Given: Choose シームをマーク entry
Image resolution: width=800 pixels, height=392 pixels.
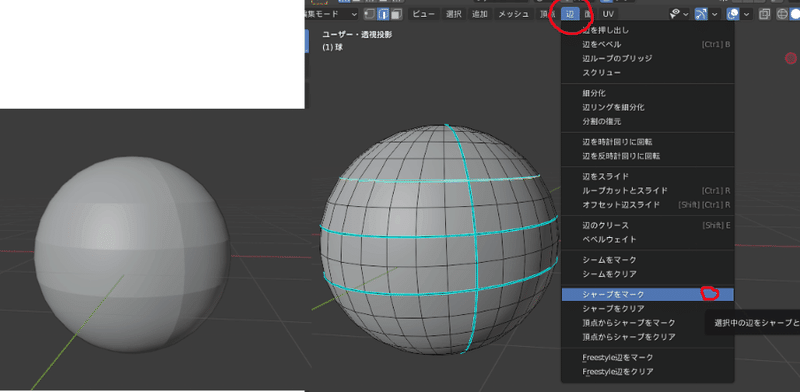Looking at the screenshot, I should coord(647,260).
